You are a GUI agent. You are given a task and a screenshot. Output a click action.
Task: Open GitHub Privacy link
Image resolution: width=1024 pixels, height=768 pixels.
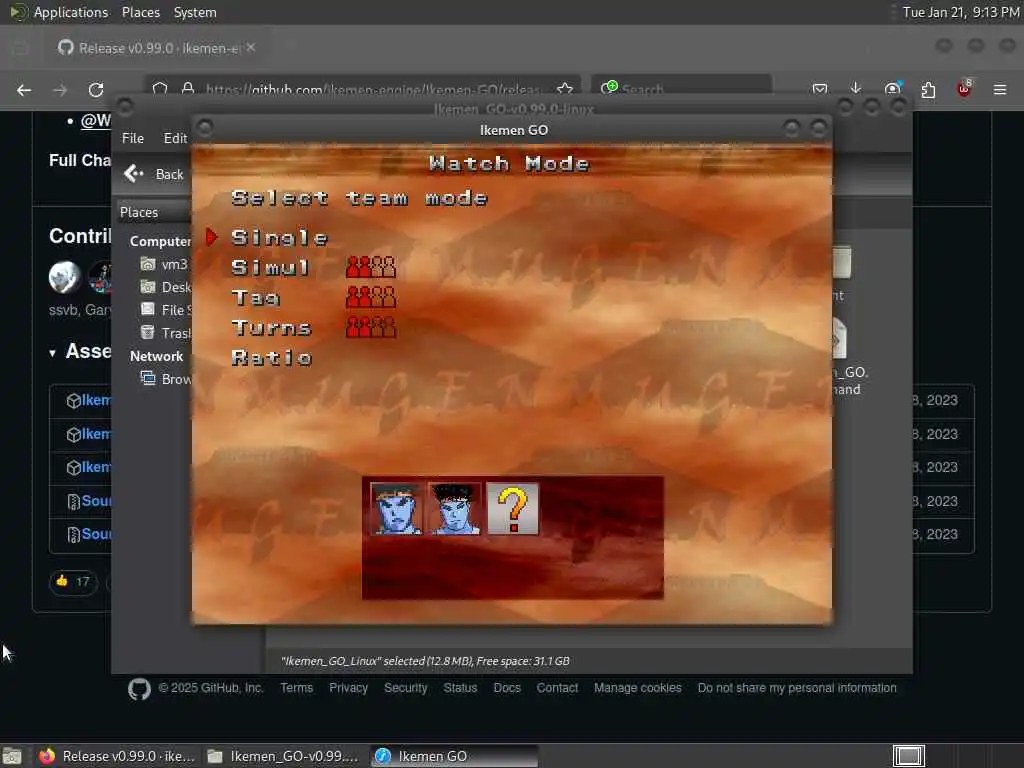point(348,688)
